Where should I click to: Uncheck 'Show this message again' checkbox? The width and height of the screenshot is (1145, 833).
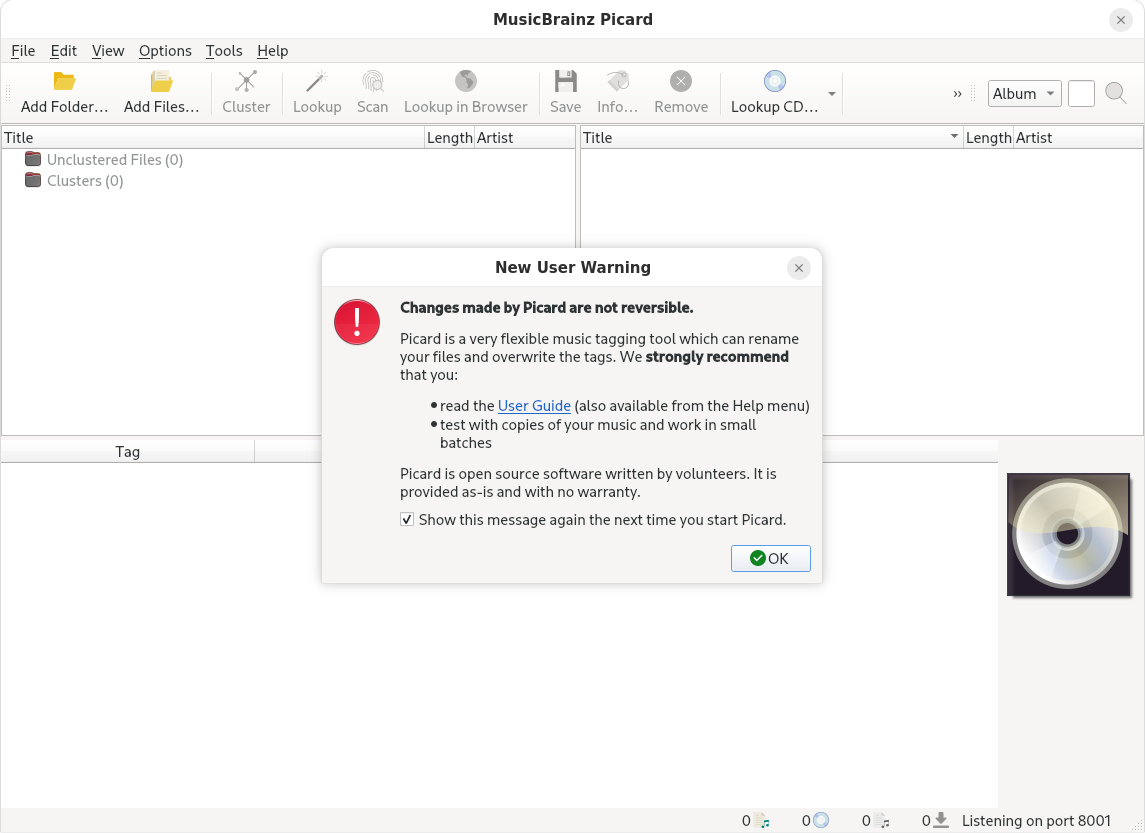coord(407,520)
